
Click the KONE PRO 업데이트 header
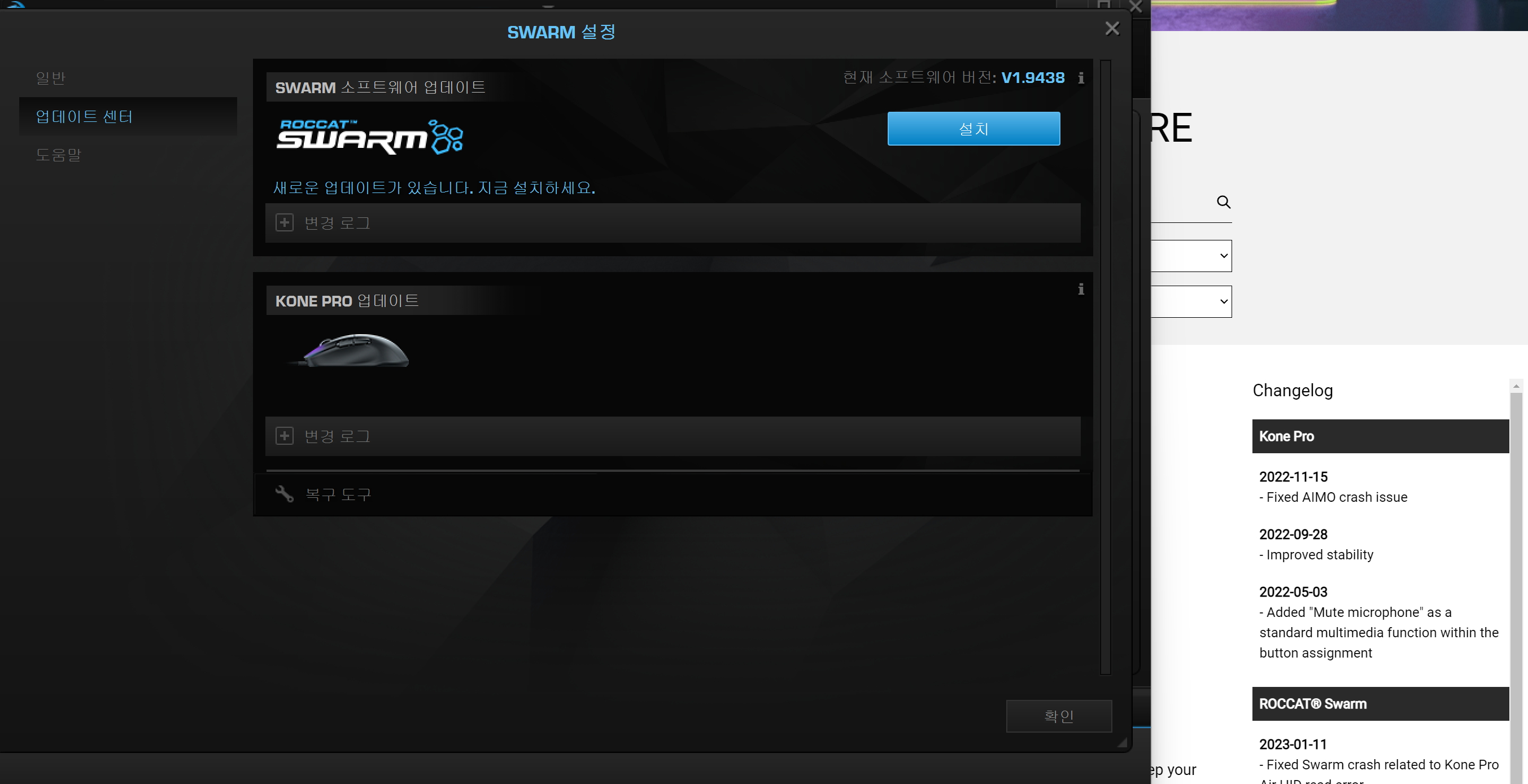(x=347, y=301)
